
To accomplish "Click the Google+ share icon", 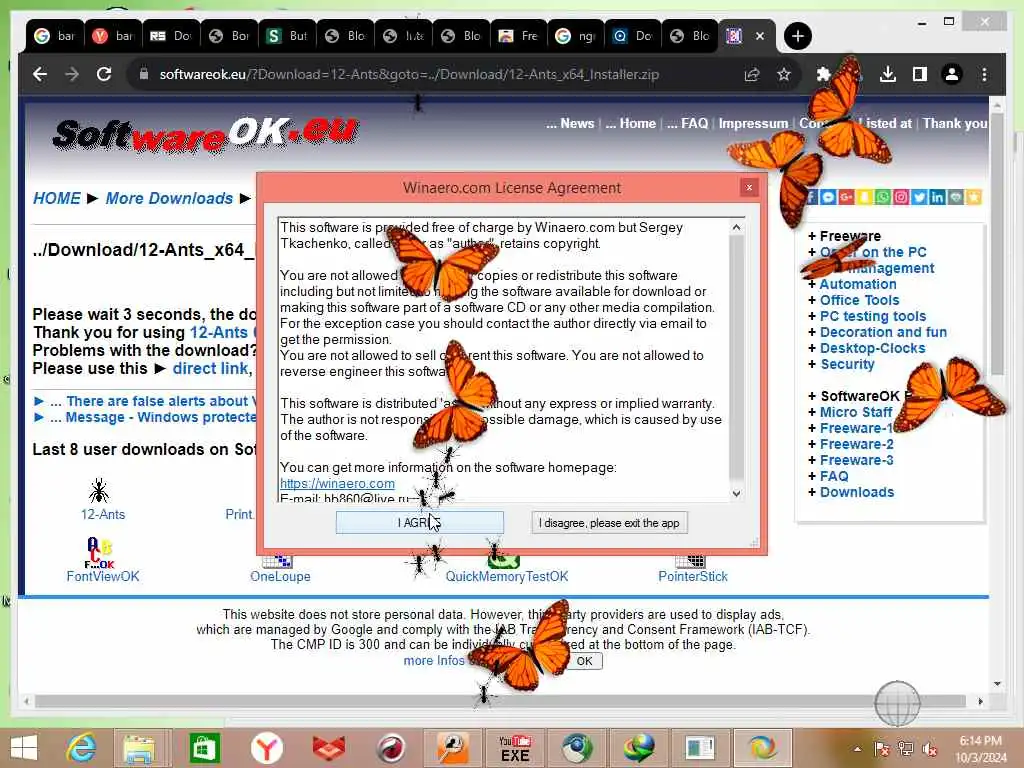I will (x=846, y=197).
